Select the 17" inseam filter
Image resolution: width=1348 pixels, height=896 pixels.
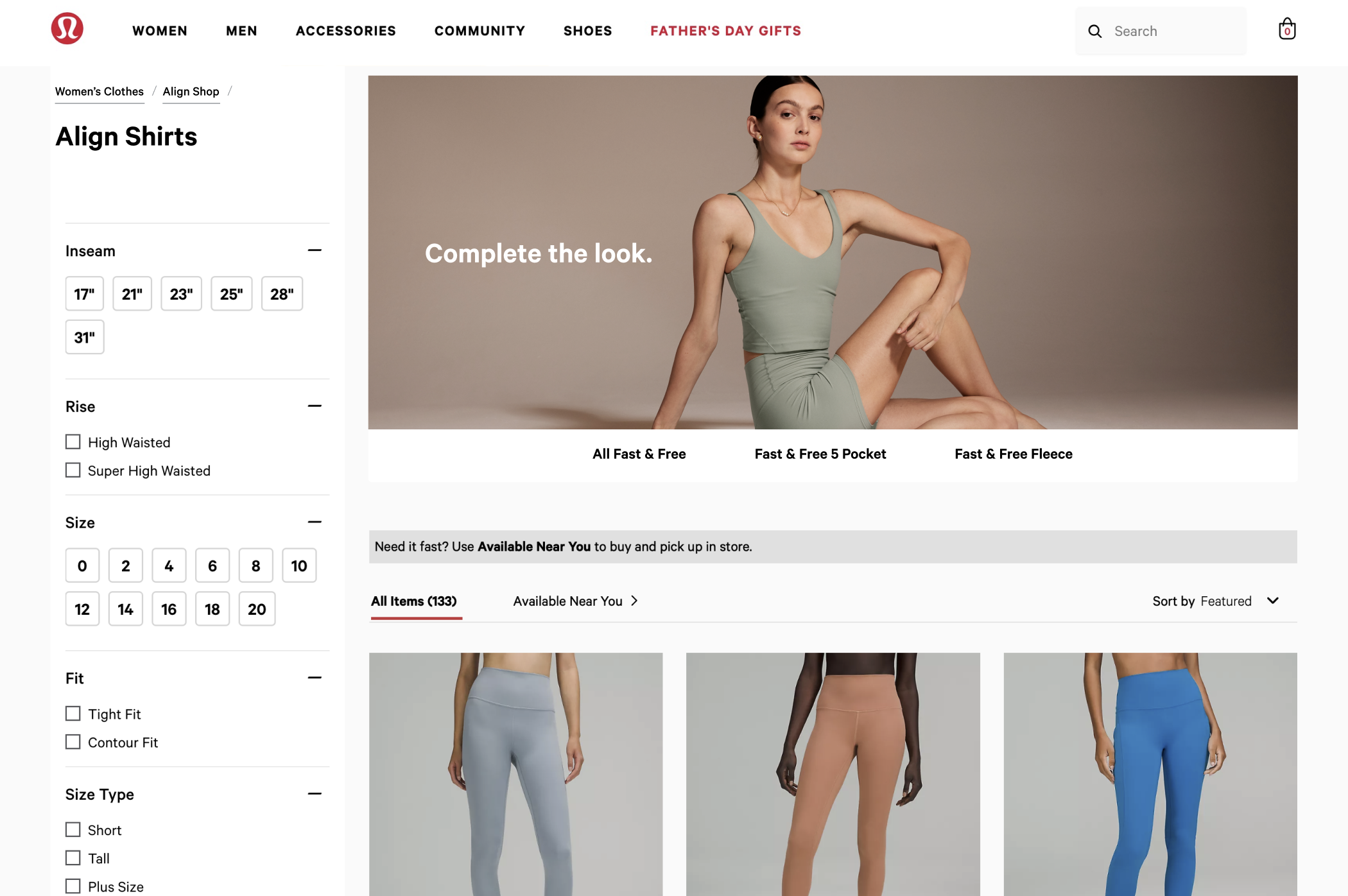[85, 294]
